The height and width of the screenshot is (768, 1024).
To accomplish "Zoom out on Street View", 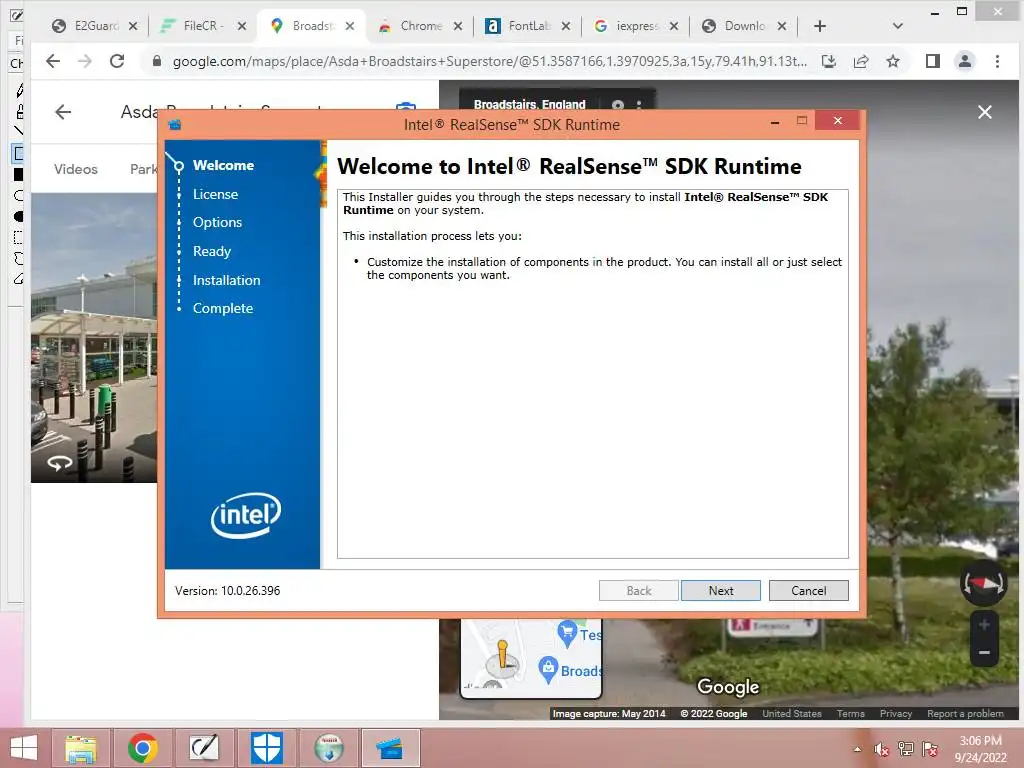I will [x=984, y=652].
